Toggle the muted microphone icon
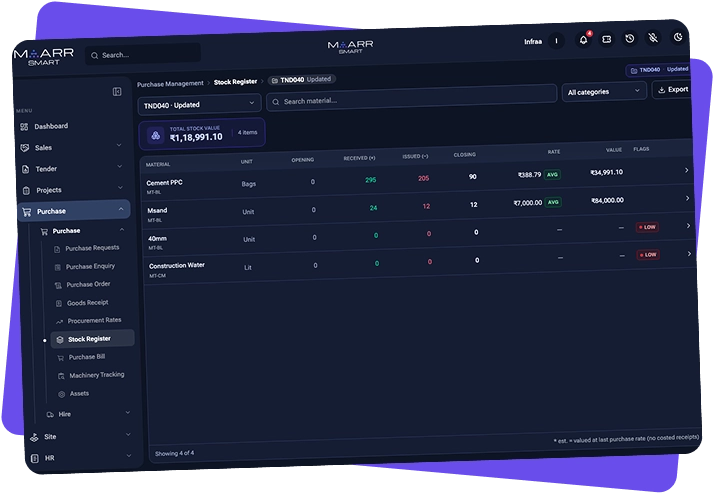715x494 pixels. coord(653,38)
